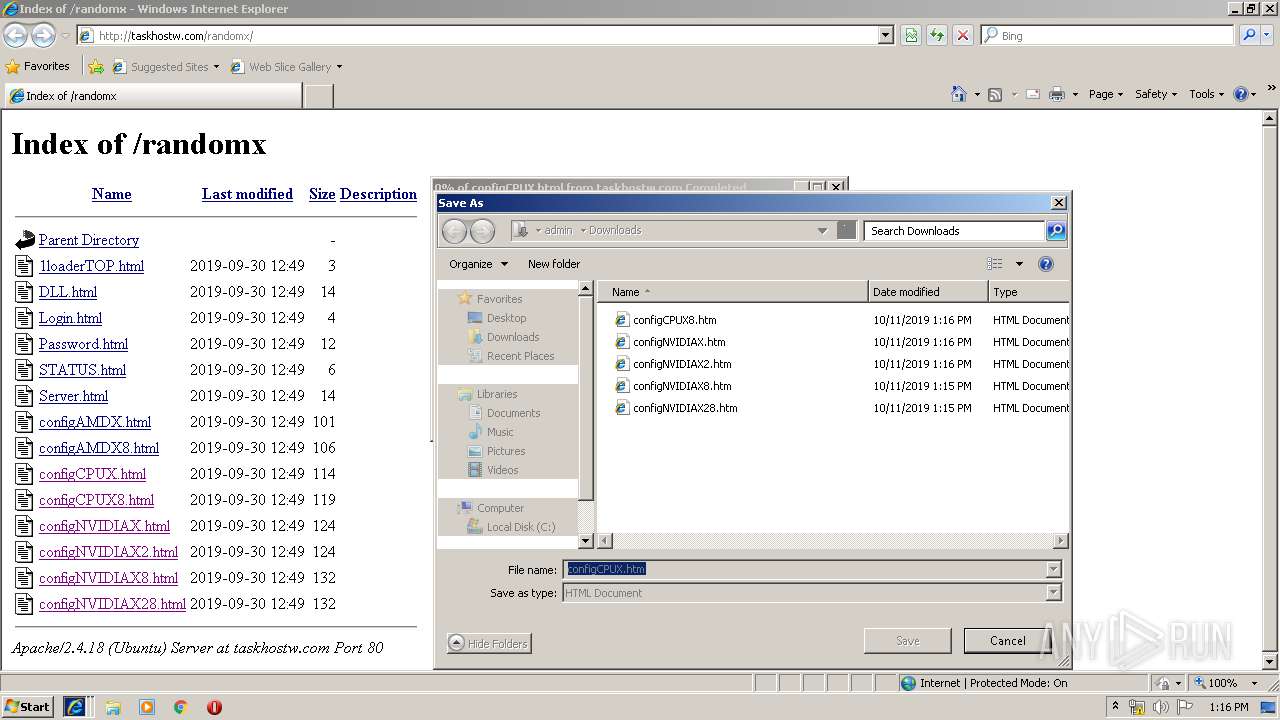Open the Page menu
Viewport: 1280px width, 720px height.
[1106, 94]
